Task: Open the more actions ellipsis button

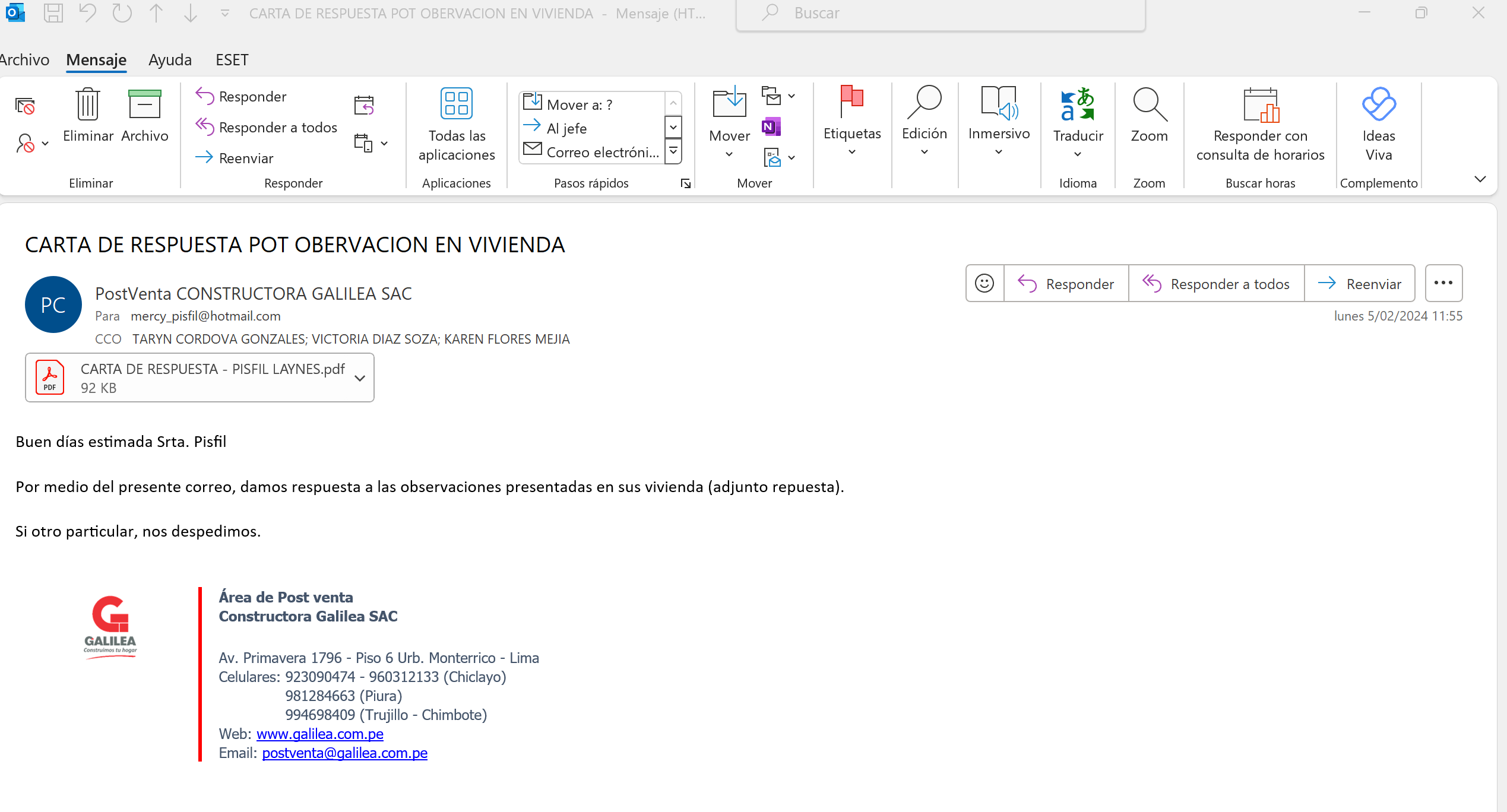Action: [x=1443, y=283]
